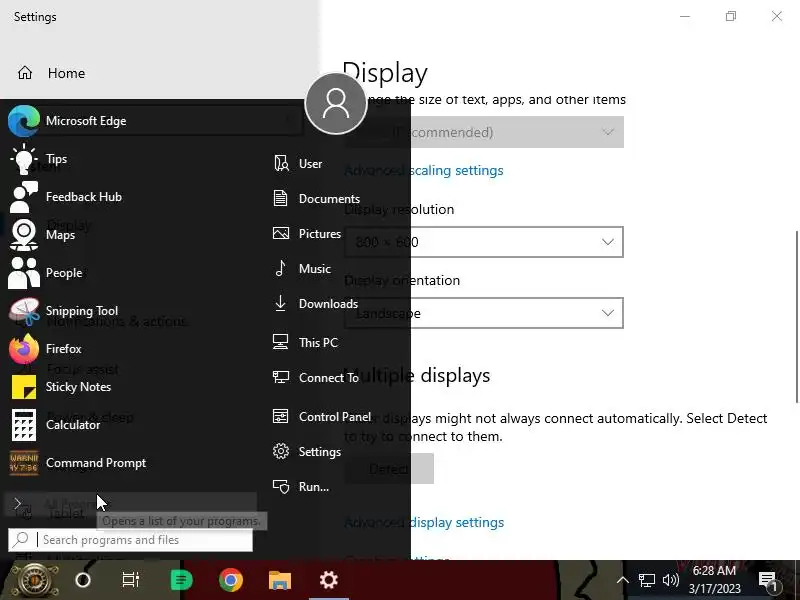This screenshot has height=600, width=800.
Task: Open Advanced display settings link
Action: (424, 522)
